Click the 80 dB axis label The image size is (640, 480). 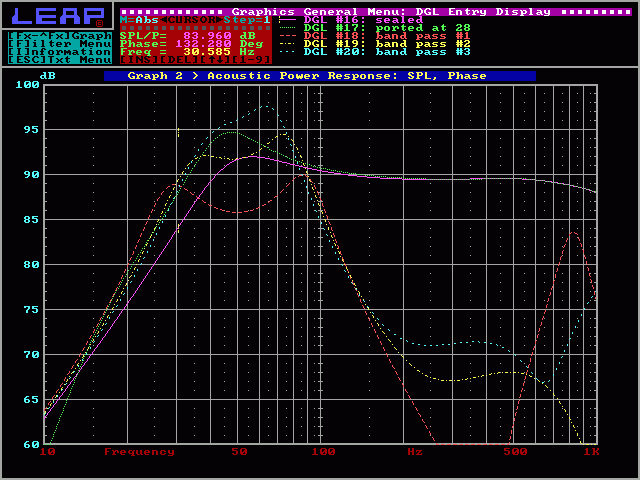32,265
